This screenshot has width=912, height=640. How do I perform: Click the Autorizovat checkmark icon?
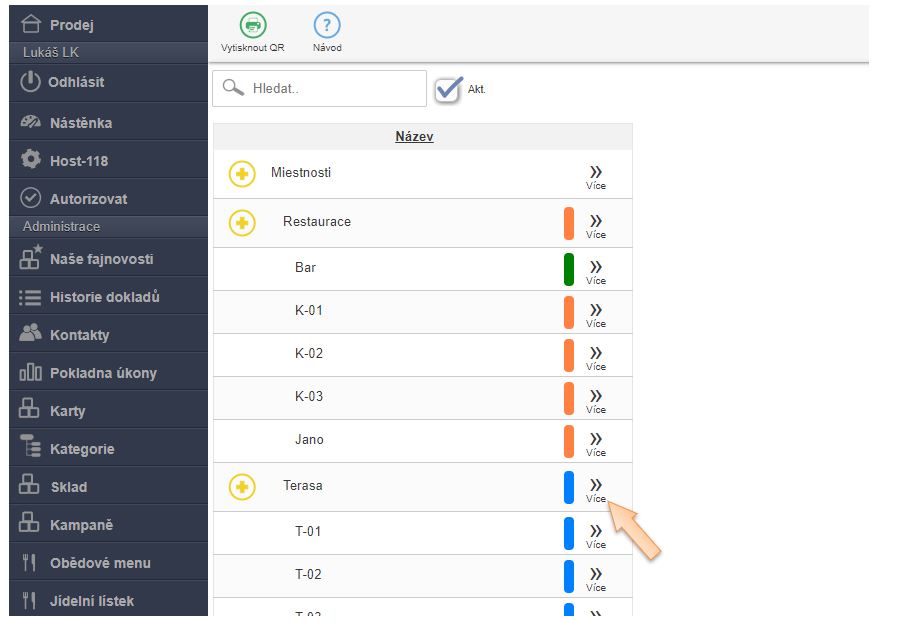(31, 198)
